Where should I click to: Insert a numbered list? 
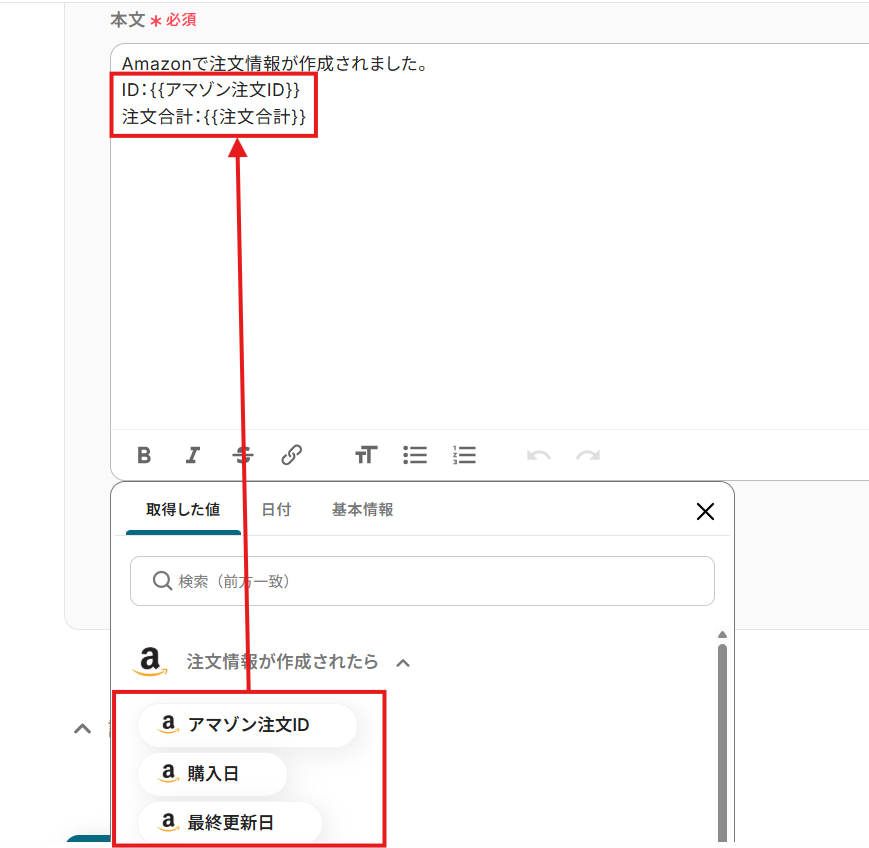click(x=464, y=455)
